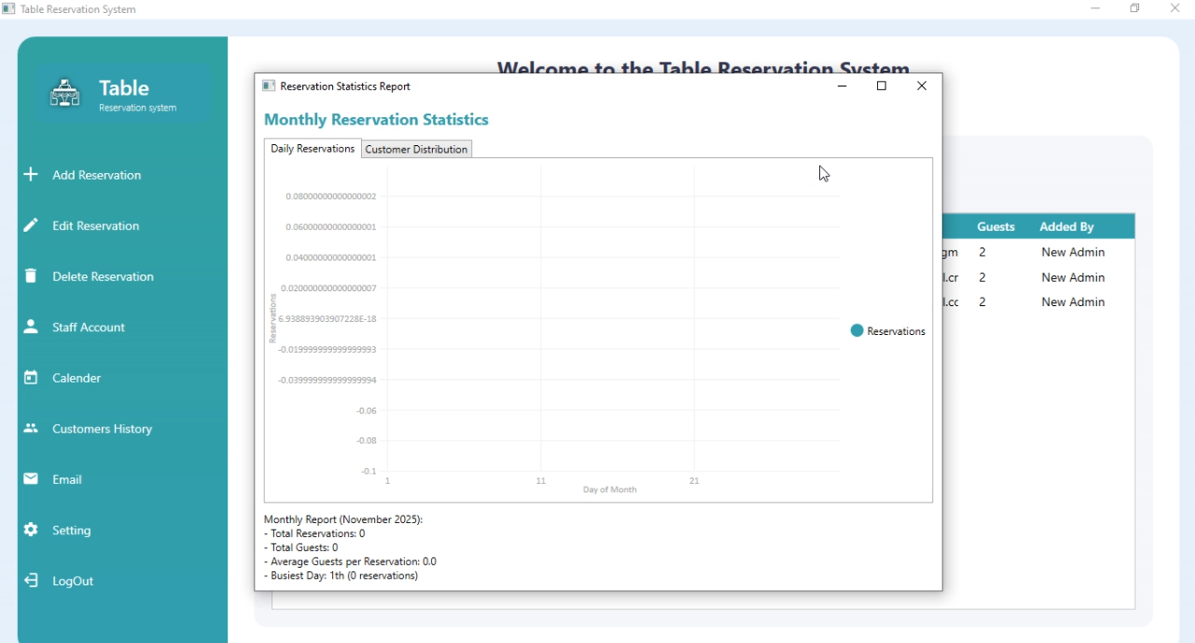Close the main Table Reservation System window
This screenshot has height=643, width=1195.
coord(1174,8)
